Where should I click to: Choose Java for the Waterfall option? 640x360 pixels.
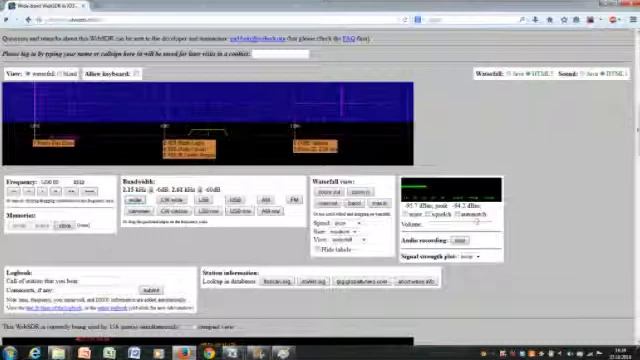click(509, 74)
